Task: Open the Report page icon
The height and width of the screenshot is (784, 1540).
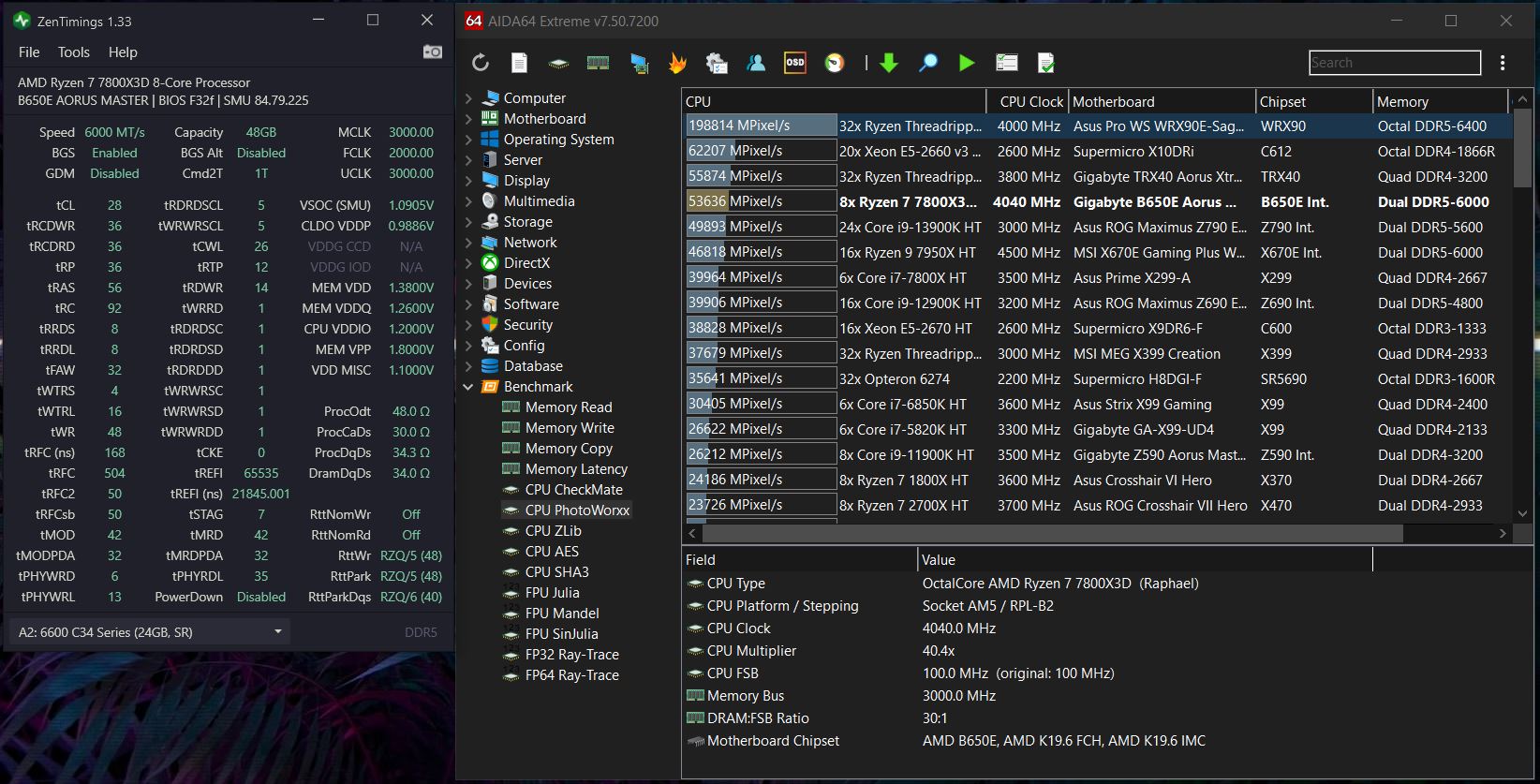Action: click(x=519, y=63)
